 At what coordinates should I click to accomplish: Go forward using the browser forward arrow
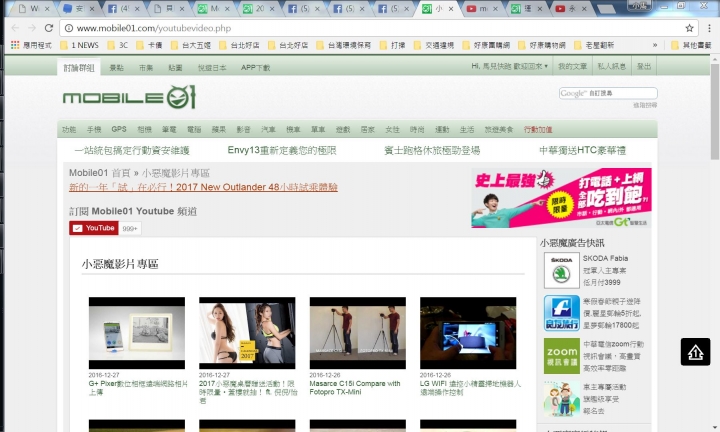pyautogui.click(x=32, y=28)
